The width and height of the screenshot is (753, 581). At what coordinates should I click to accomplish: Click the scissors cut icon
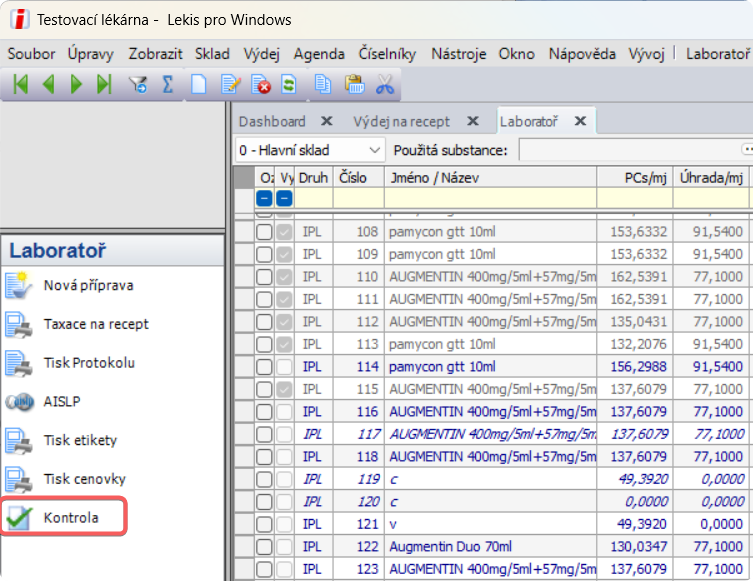(385, 85)
